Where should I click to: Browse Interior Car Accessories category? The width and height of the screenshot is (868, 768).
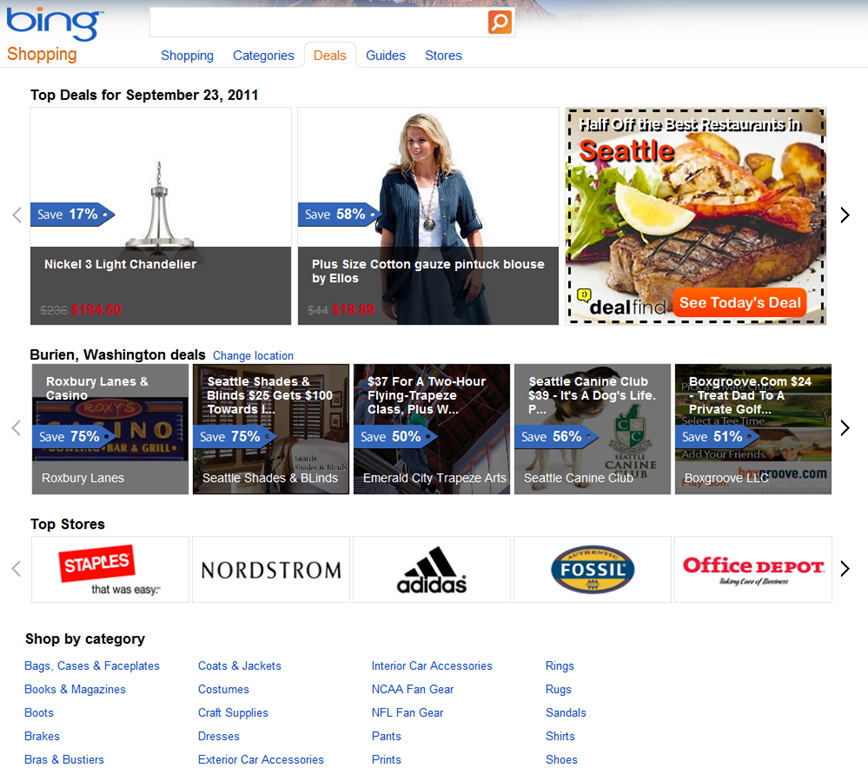click(x=432, y=666)
